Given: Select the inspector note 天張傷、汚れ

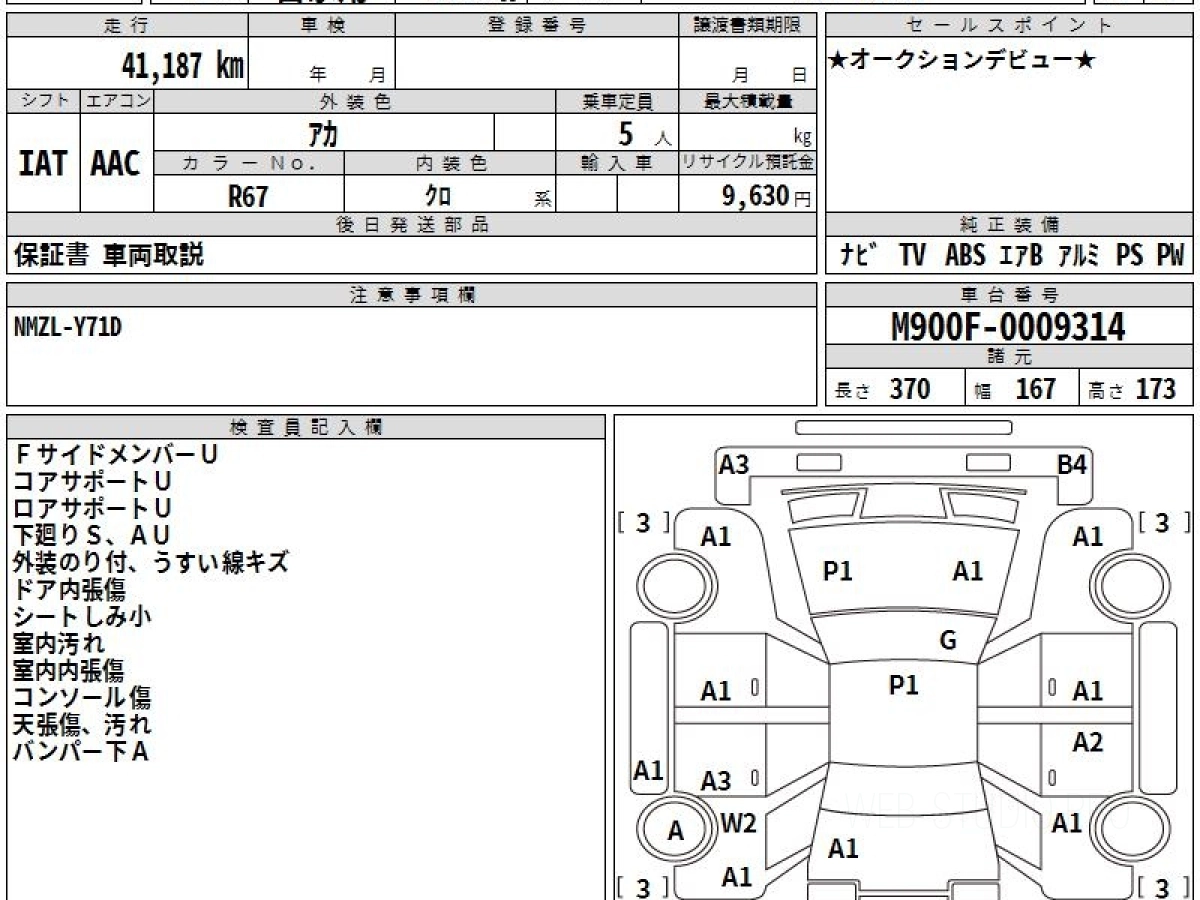Looking at the screenshot, I should (x=82, y=724).
